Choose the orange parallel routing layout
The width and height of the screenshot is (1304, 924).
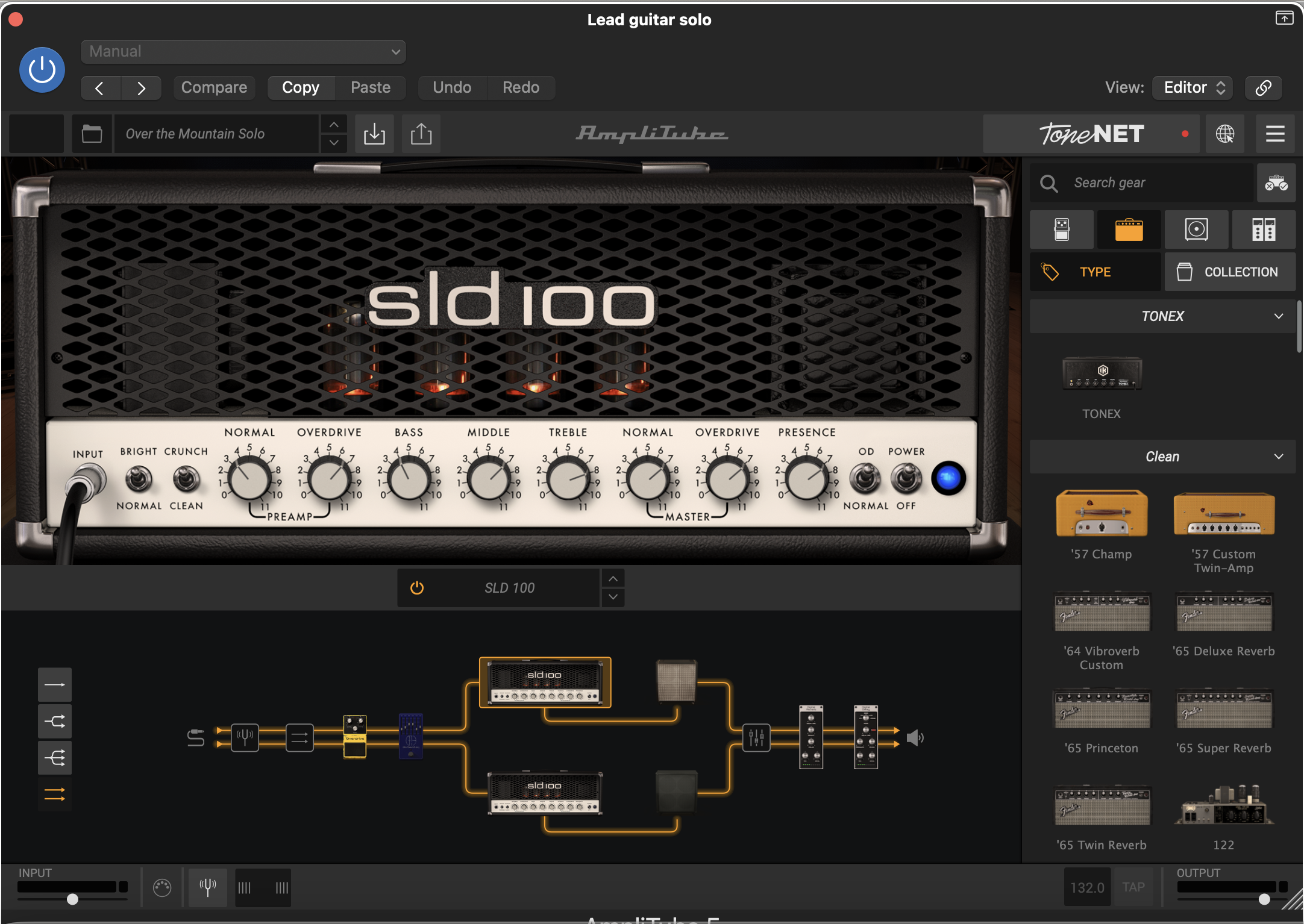(x=55, y=794)
